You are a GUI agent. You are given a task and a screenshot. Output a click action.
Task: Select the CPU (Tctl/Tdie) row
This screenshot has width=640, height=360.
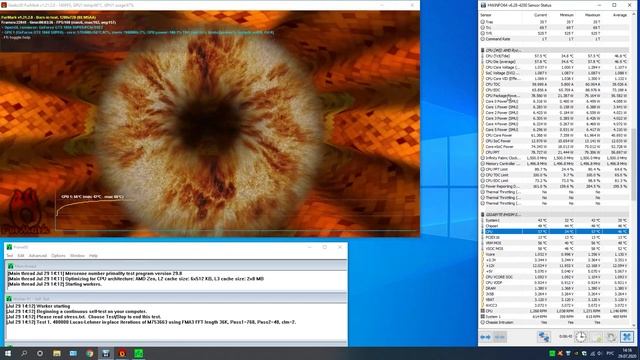tap(555, 56)
